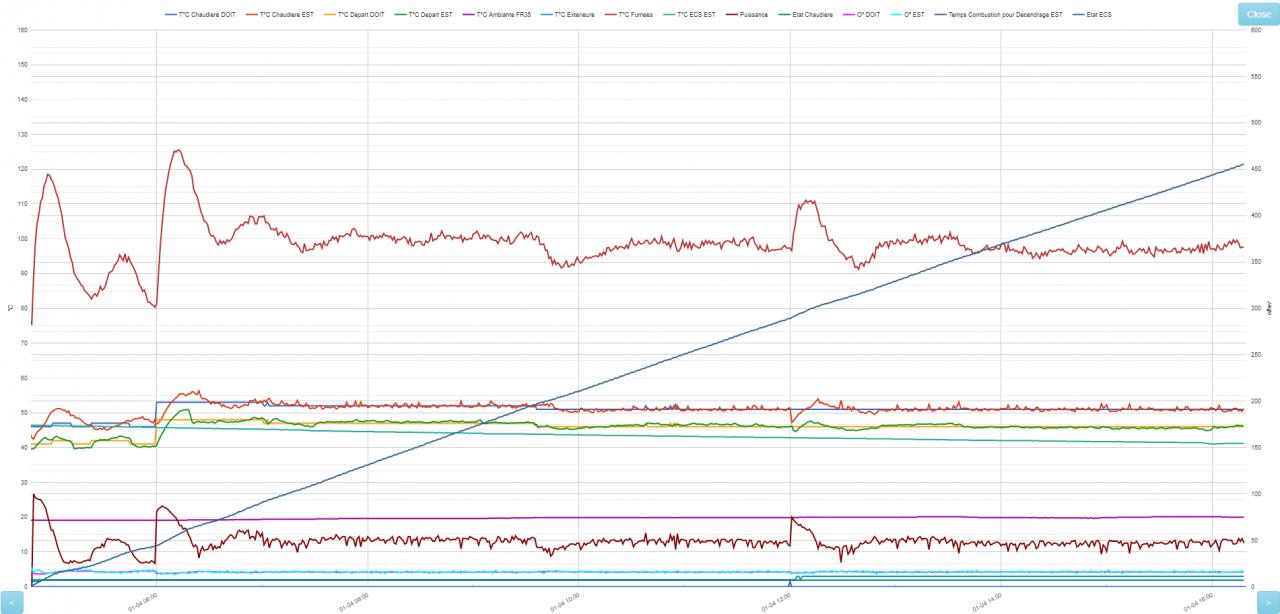Viewport: 1280px width, 614px height.
Task: Toggle the Etat ECS legend item
Action: click(1092, 15)
